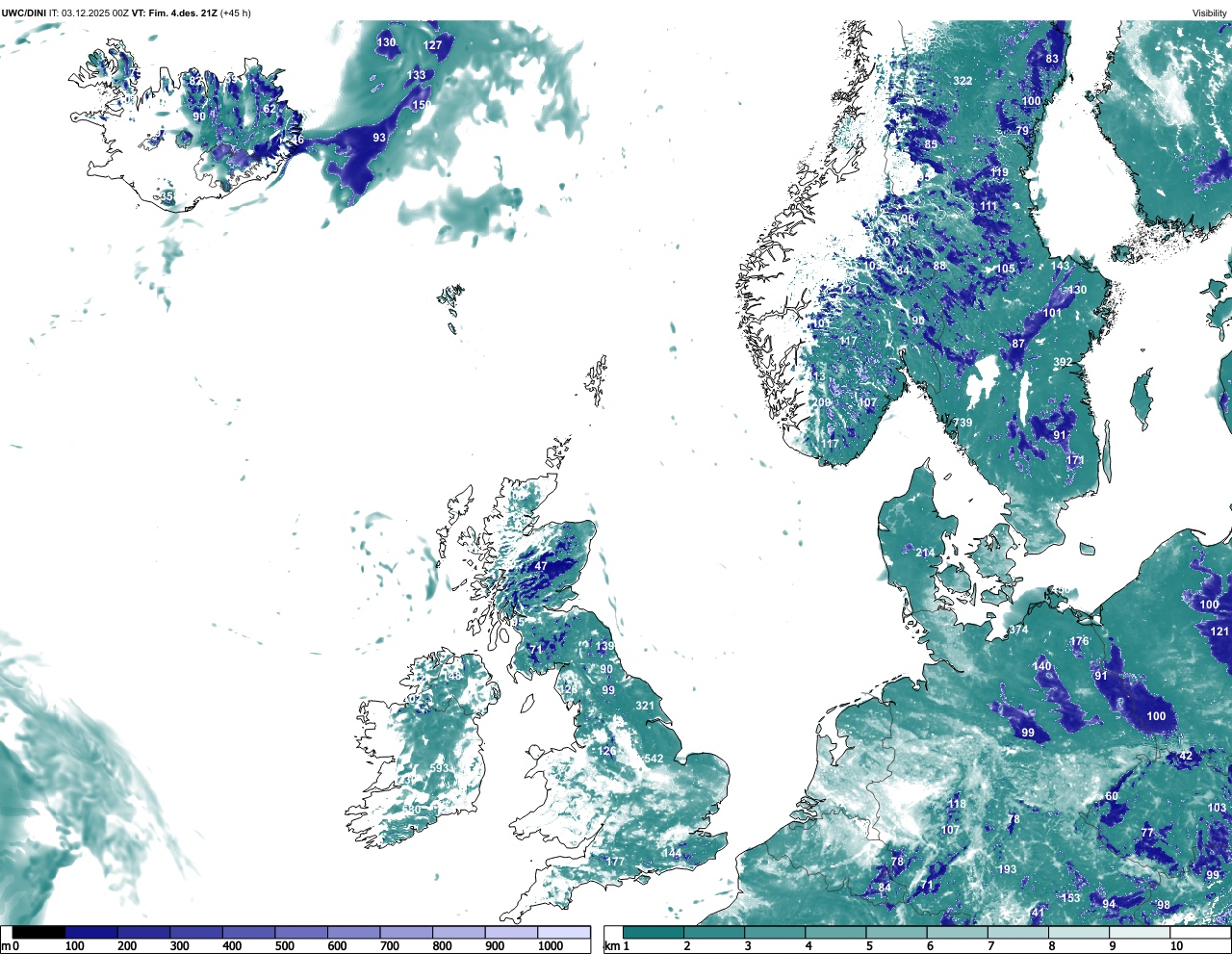Screen dimensions: 1232x954
Task: Click the '143' value on Sweden's coast
Action: coord(1060,266)
